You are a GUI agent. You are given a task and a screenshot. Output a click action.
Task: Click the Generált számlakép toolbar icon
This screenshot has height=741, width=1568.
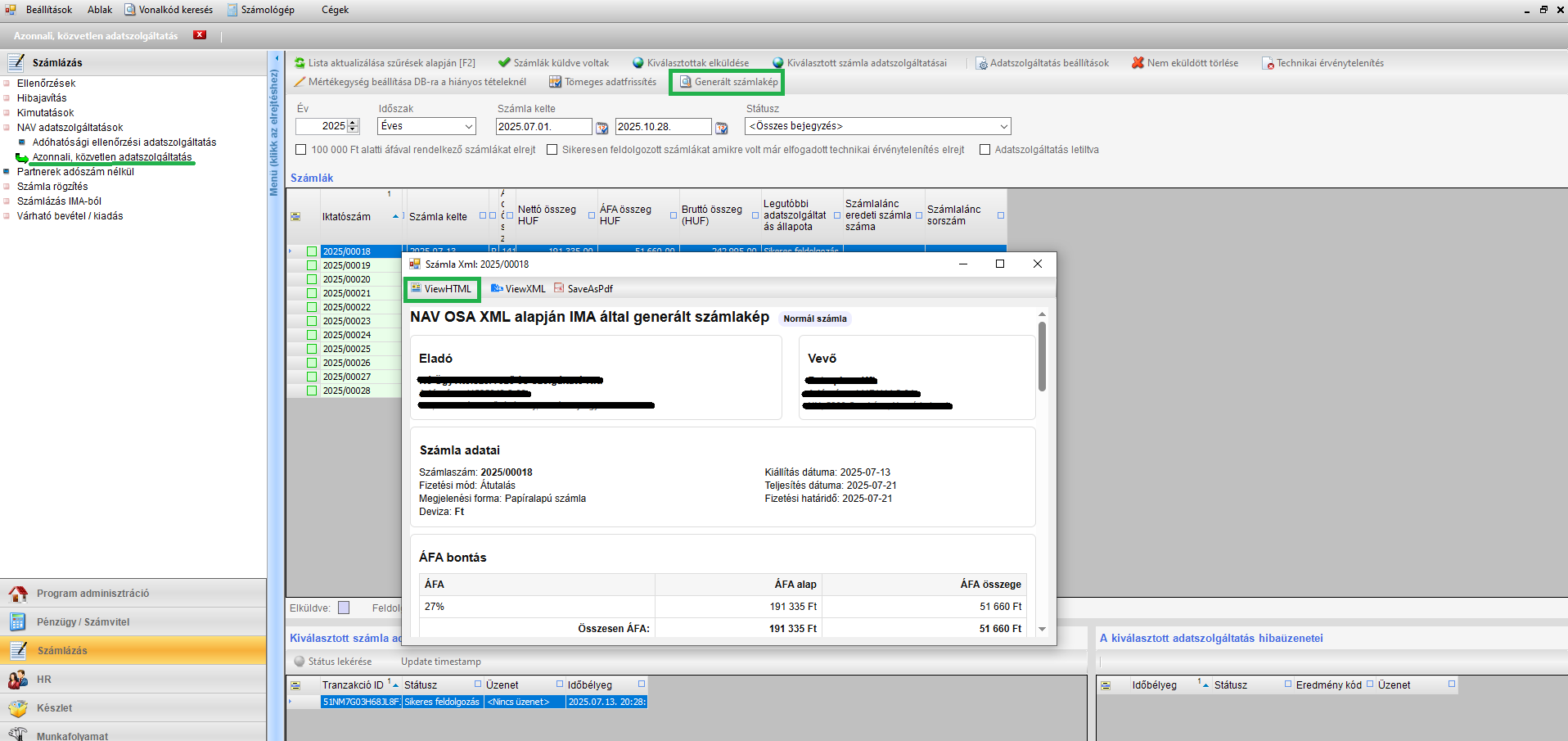[686, 82]
